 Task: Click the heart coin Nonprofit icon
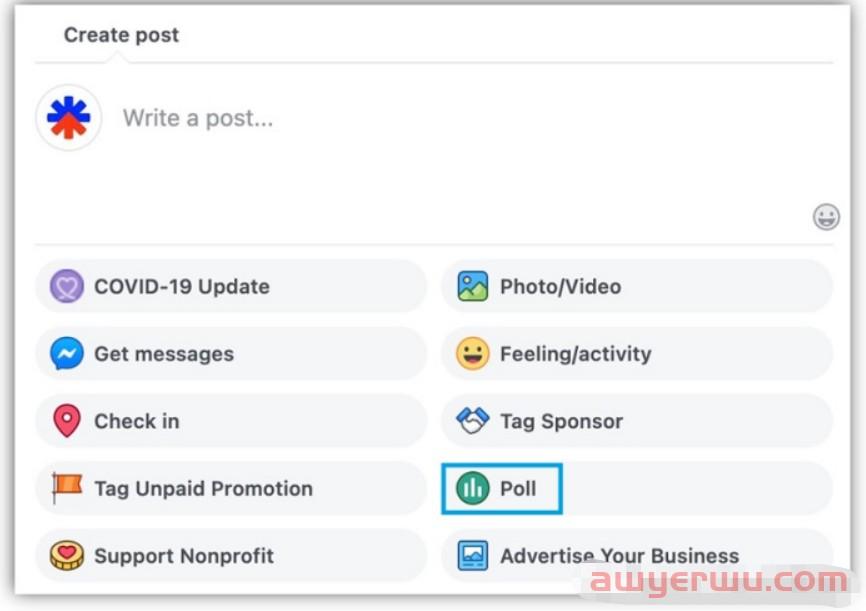coord(67,555)
